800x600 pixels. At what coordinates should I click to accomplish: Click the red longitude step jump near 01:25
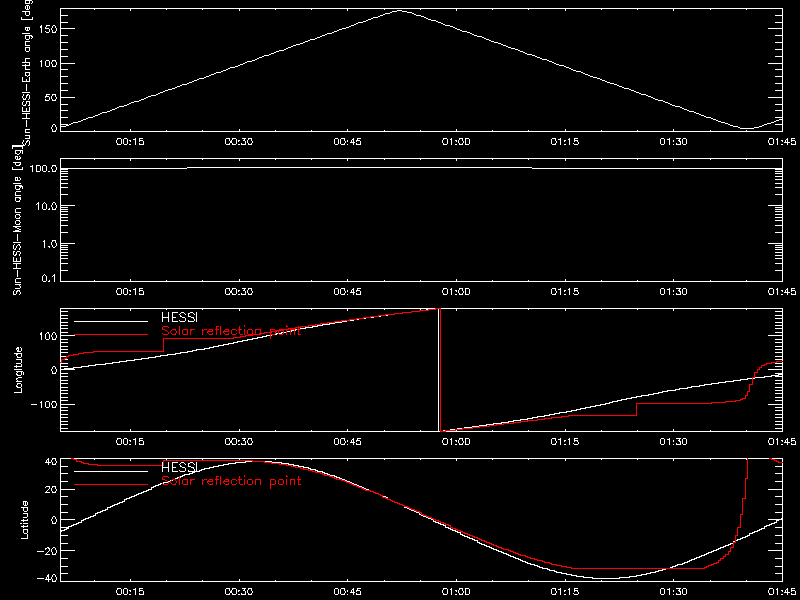(636, 409)
